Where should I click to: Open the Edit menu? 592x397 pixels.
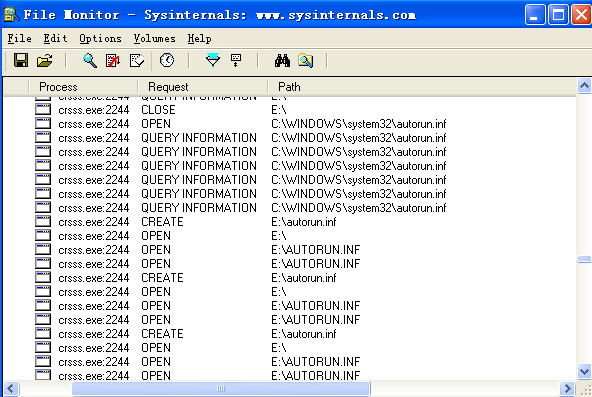[55, 38]
